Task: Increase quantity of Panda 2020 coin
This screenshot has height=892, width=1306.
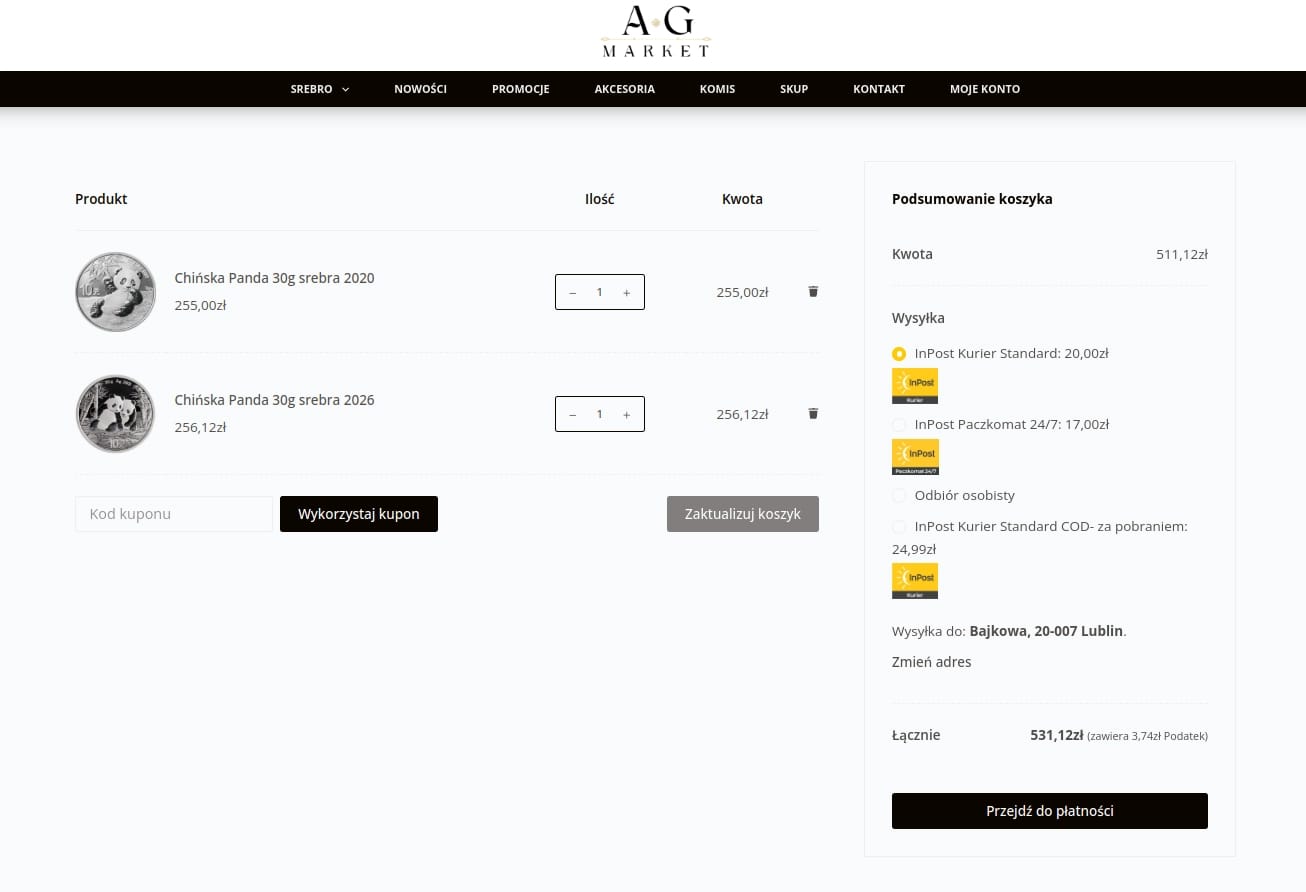Action: click(627, 292)
